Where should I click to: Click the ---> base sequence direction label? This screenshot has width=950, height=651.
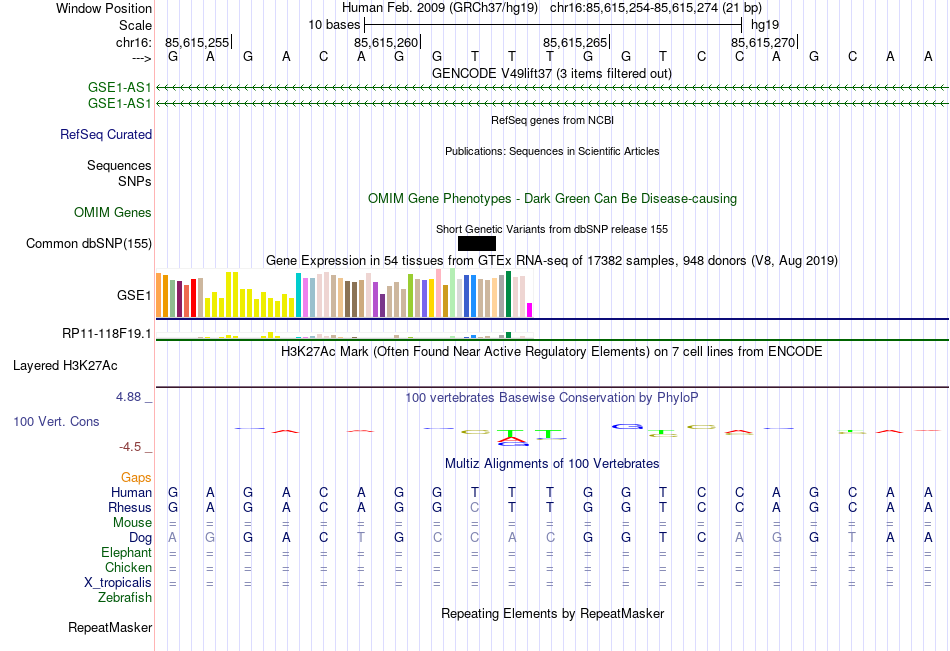coord(142,58)
